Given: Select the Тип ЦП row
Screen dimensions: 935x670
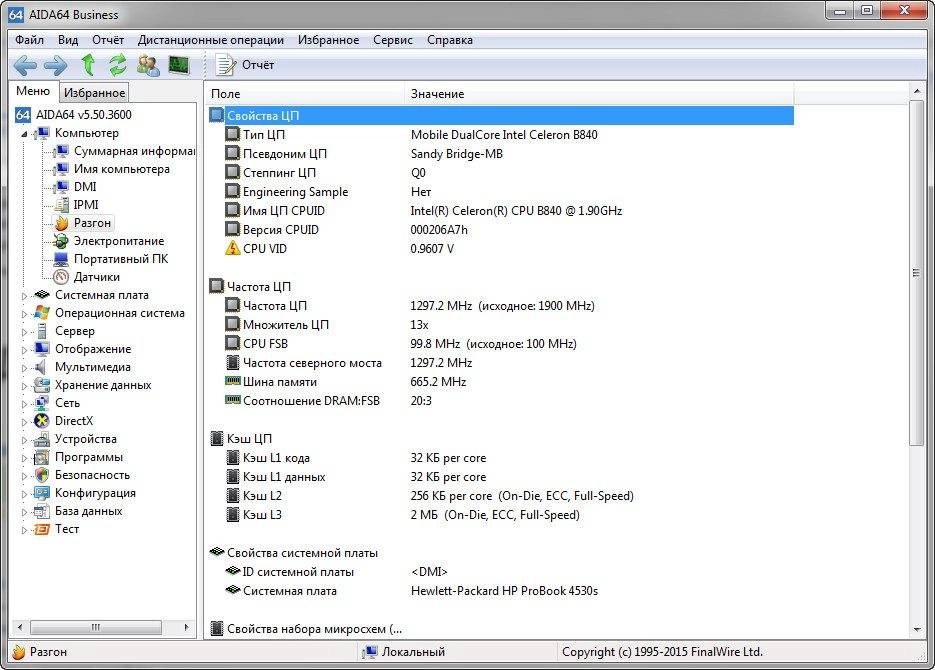Looking at the screenshot, I should (x=501, y=135).
